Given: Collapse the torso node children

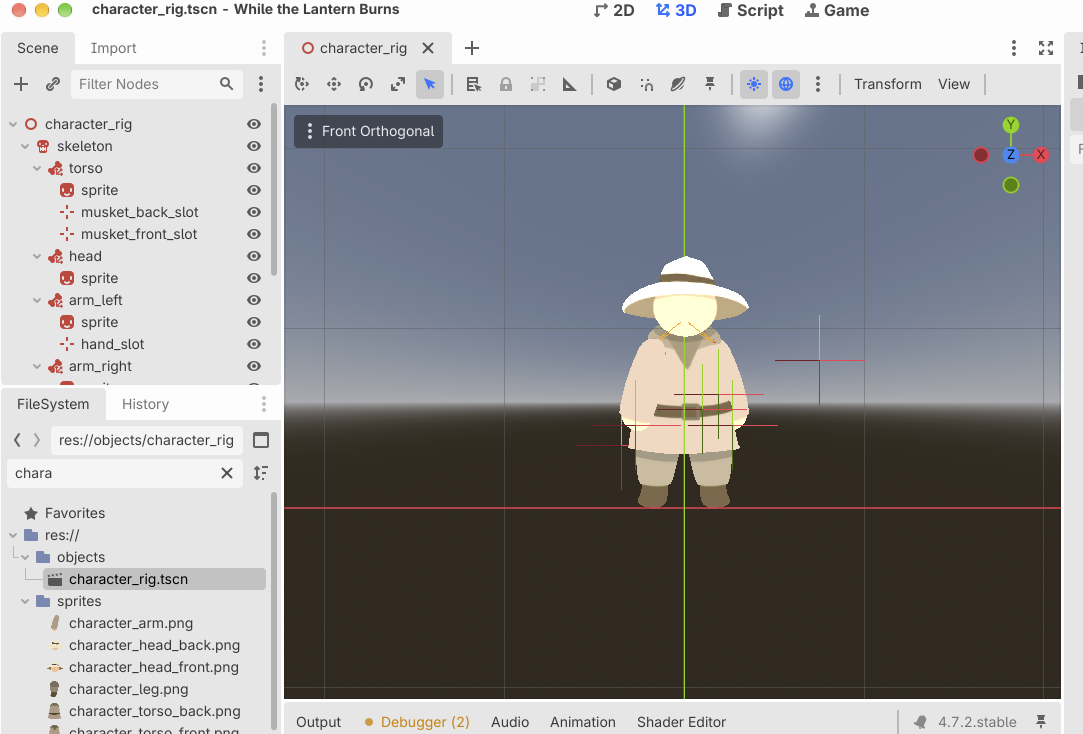Looking at the screenshot, I should coord(37,168).
